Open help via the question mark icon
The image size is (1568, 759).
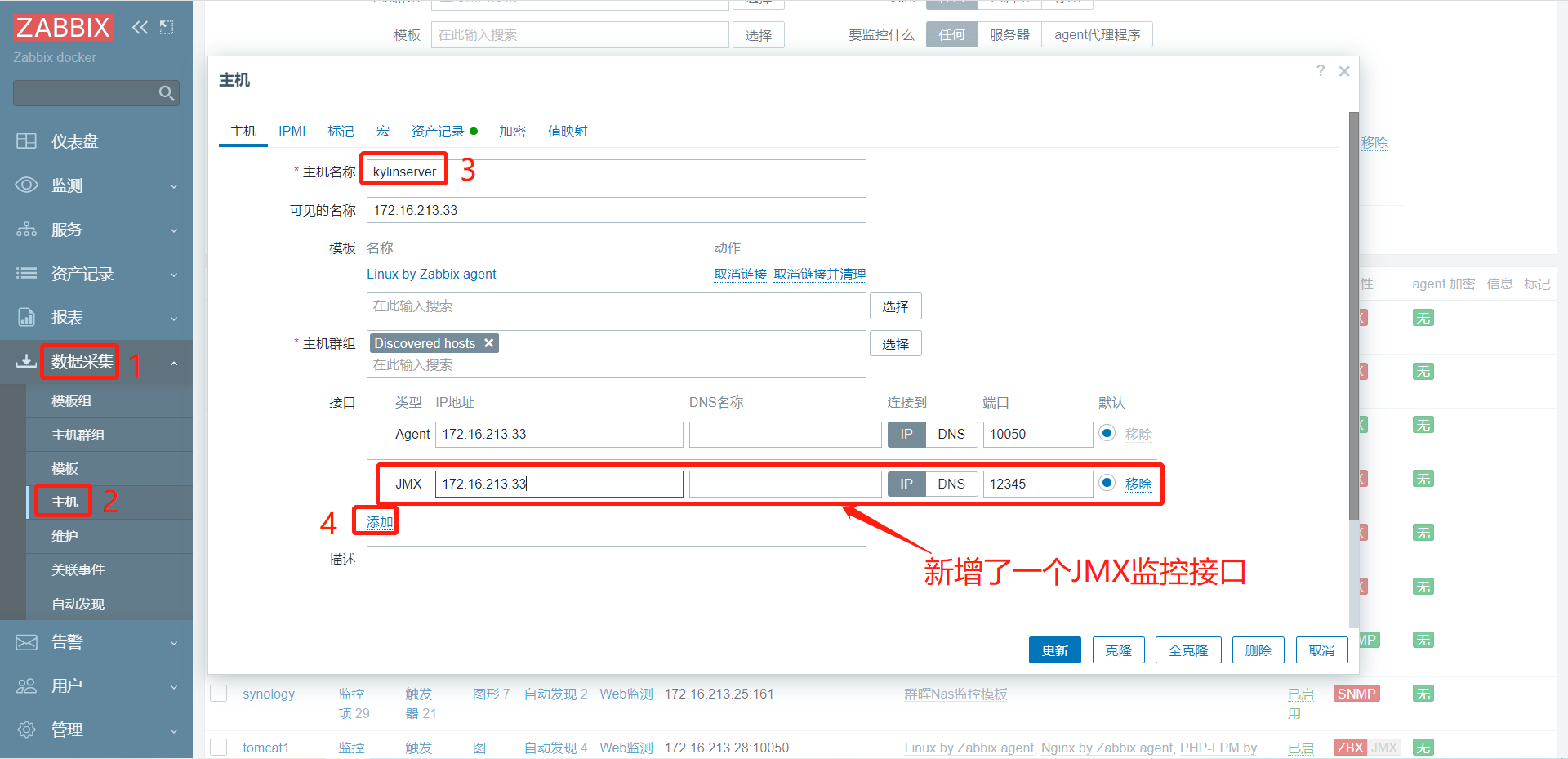point(1321,71)
